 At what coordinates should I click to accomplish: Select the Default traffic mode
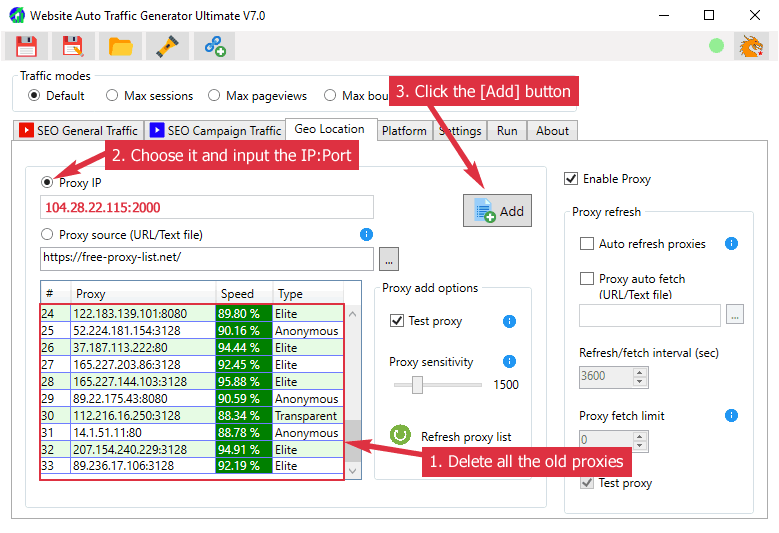(x=56, y=95)
